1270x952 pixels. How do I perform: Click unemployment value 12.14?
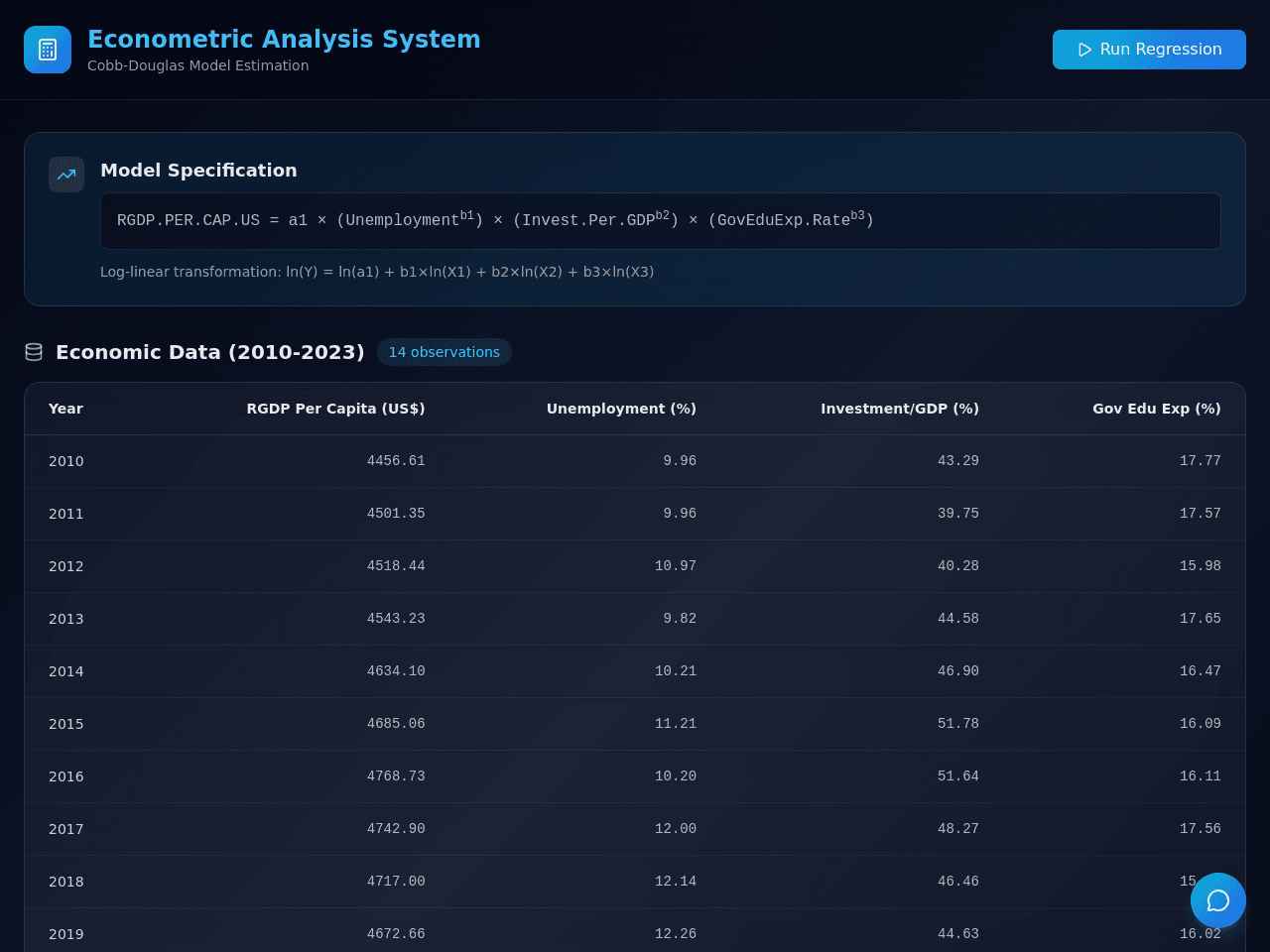tap(676, 882)
